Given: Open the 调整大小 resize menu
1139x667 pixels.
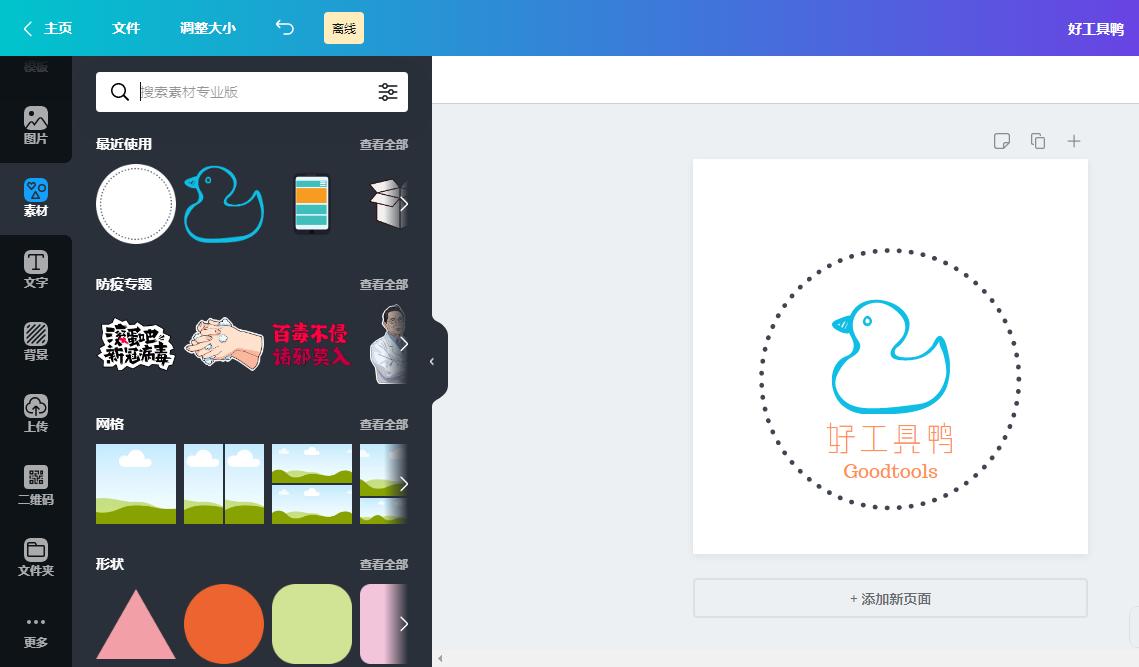Looking at the screenshot, I should [x=208, y=28].
